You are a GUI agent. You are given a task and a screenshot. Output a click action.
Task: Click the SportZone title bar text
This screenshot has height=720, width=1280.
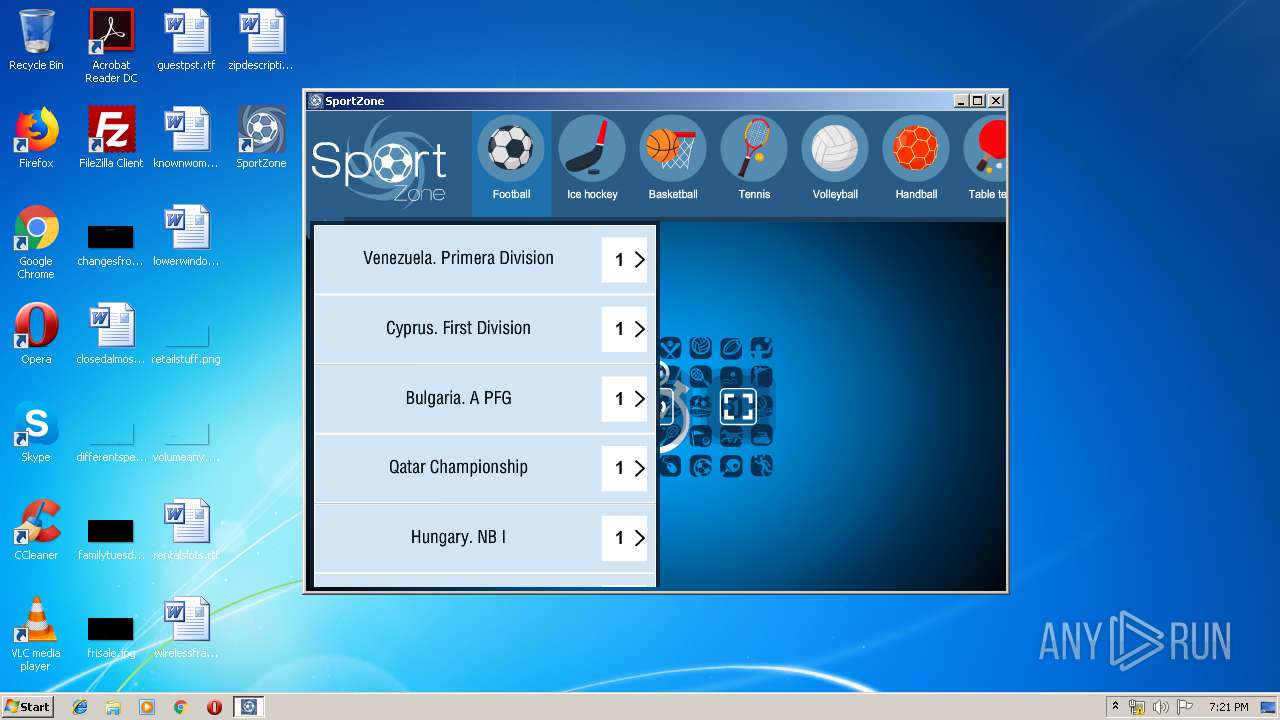(x=355, y=101)
